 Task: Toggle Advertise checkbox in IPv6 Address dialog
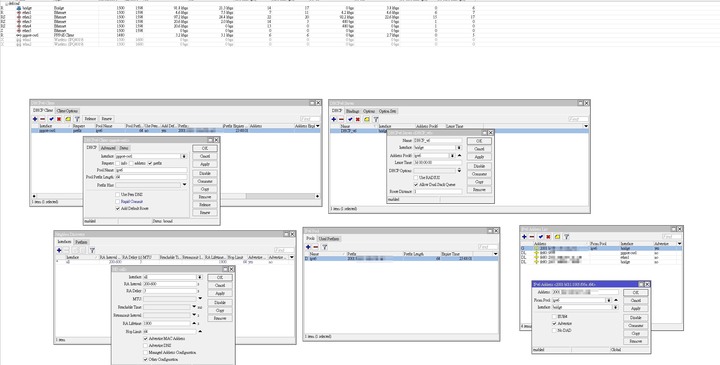click(554, 324)
